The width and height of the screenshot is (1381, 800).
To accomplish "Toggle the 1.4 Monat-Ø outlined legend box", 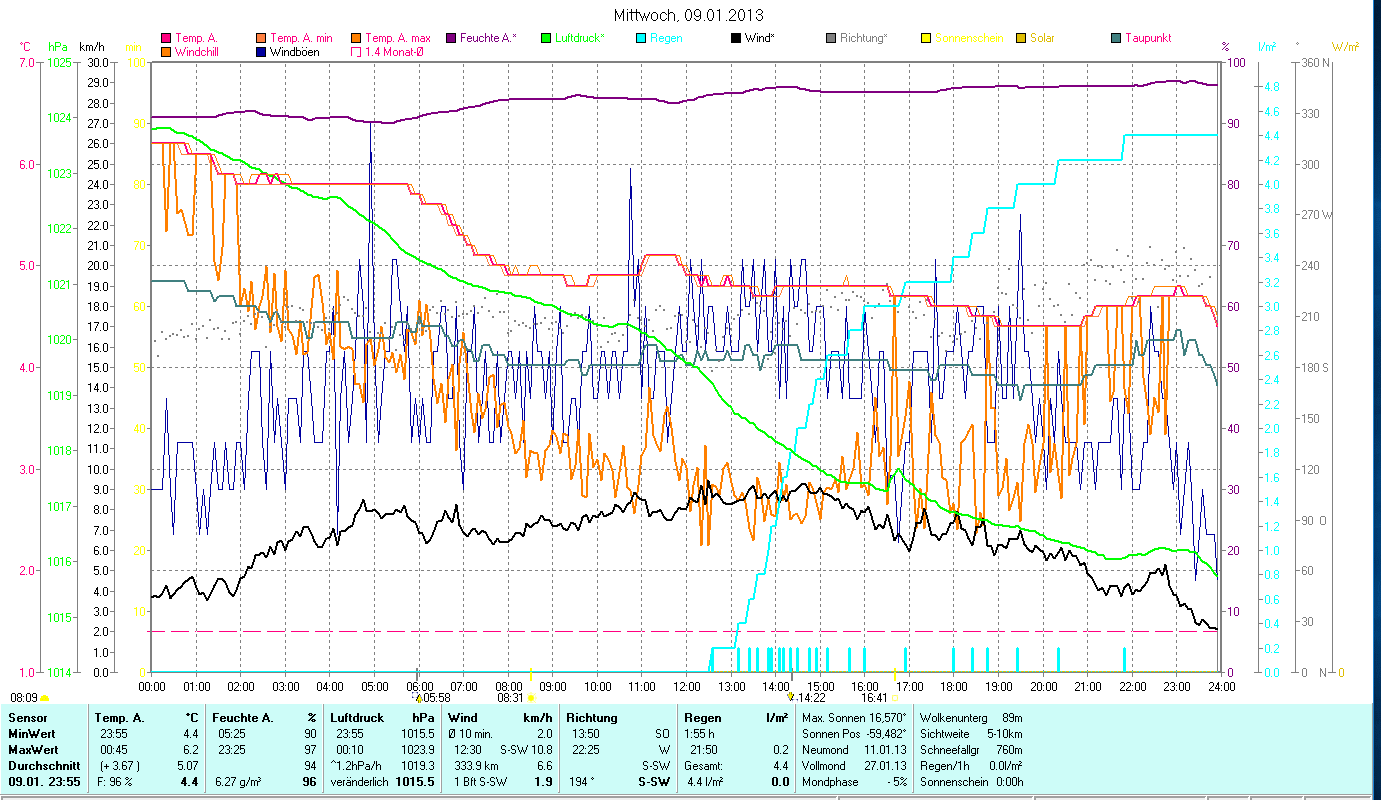I will (x=356, y=52).
